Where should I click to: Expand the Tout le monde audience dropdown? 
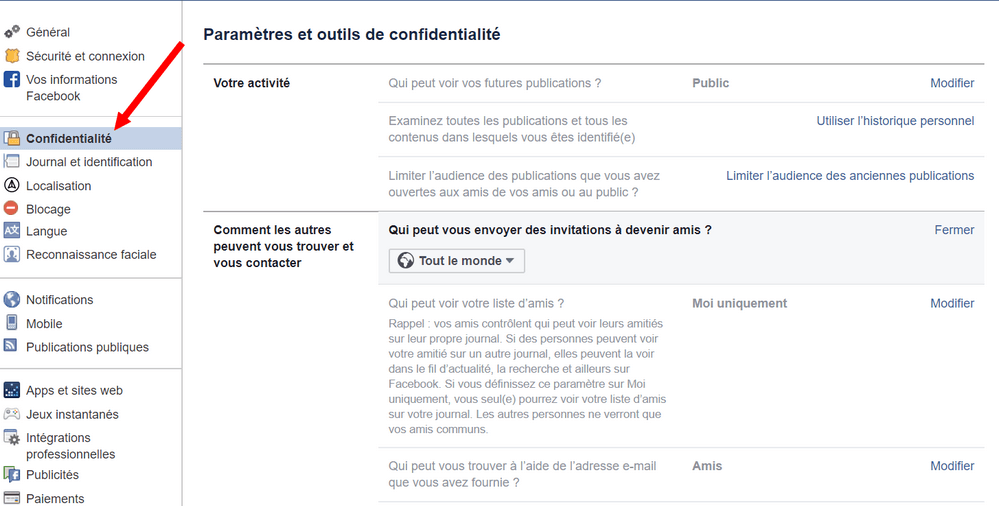457,261
